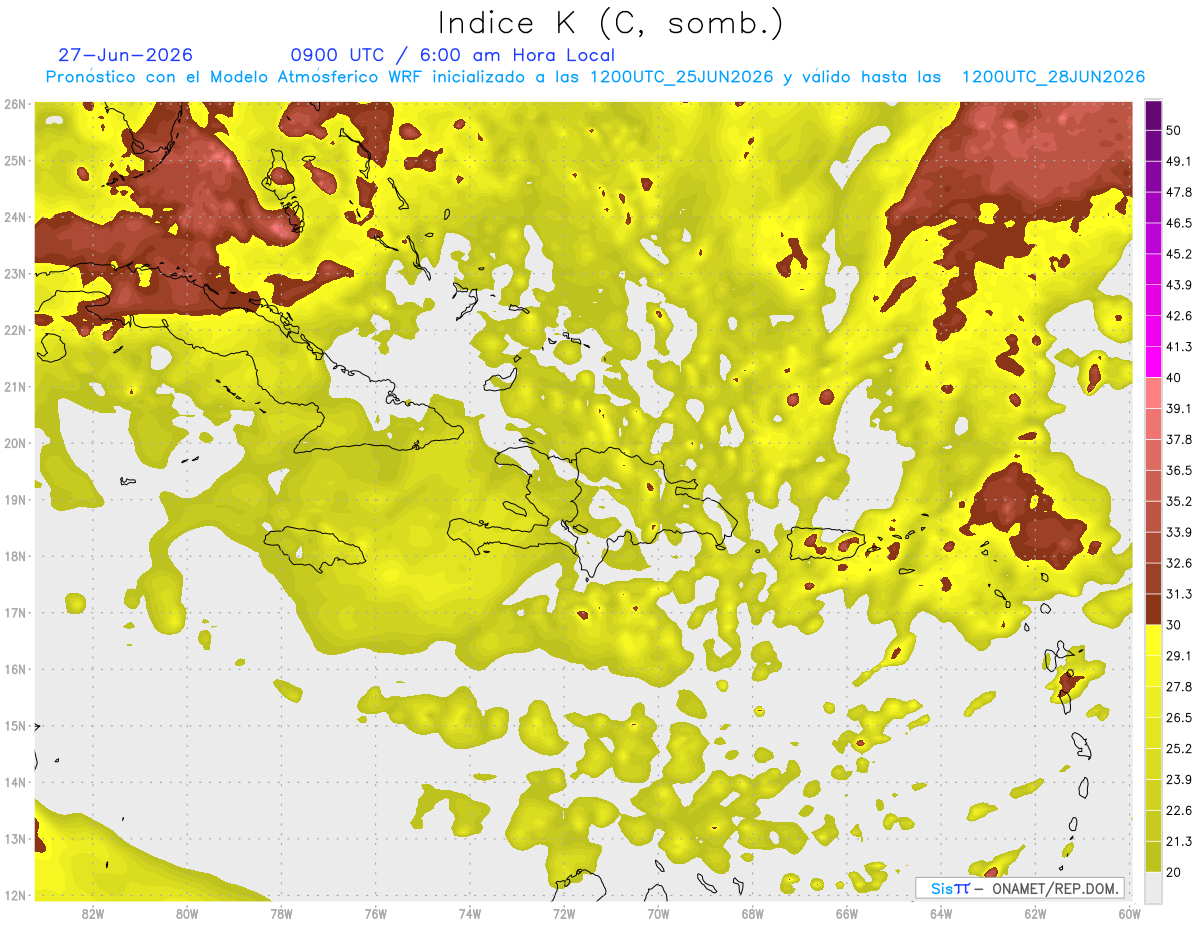Click the "23N" latitude label
This screenshot has width=1200, height=927.
click(x=15, y=274)
